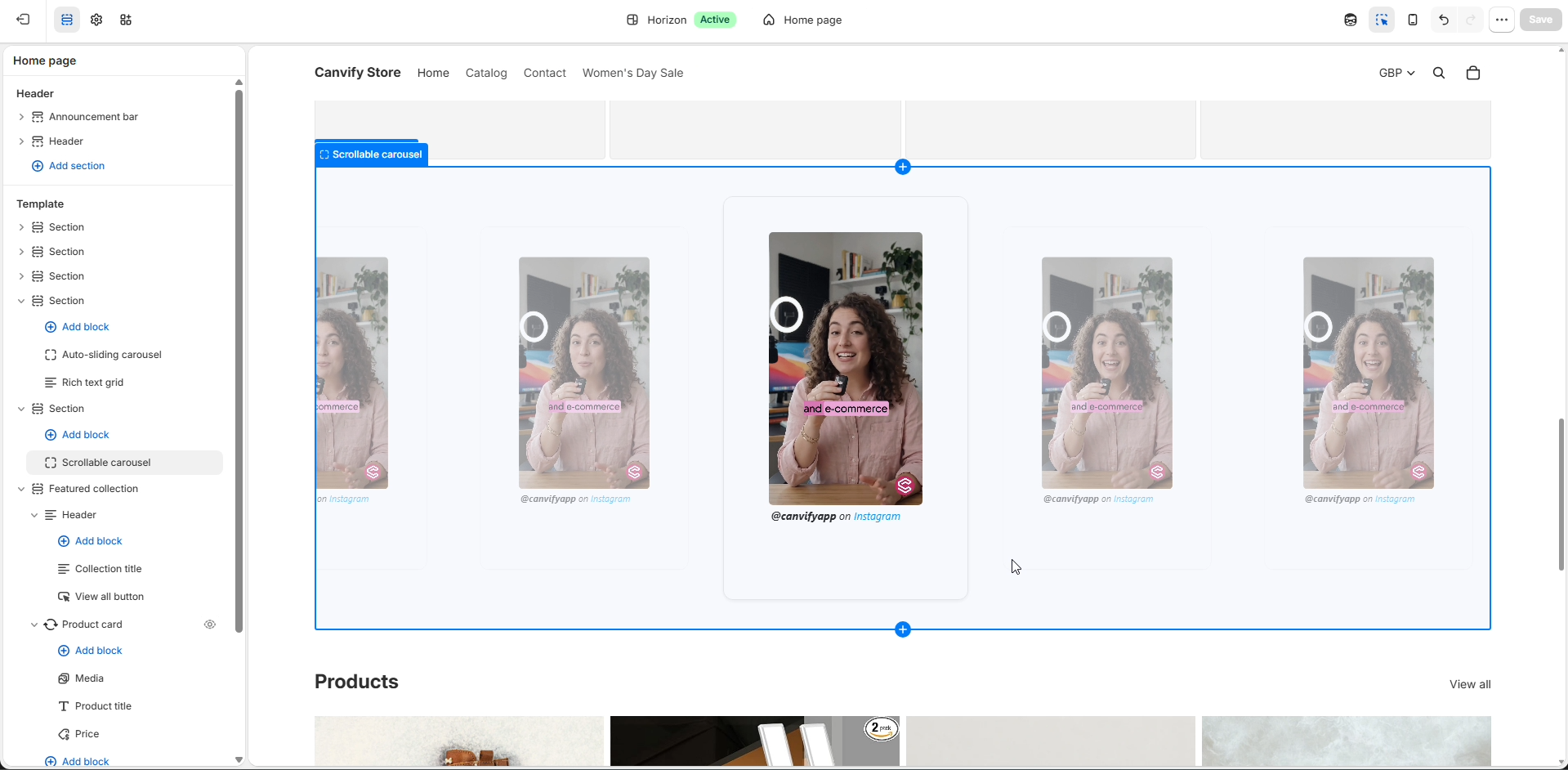1568x770 pixels.
Task: Undo the last change
Action: [1444, 20]
